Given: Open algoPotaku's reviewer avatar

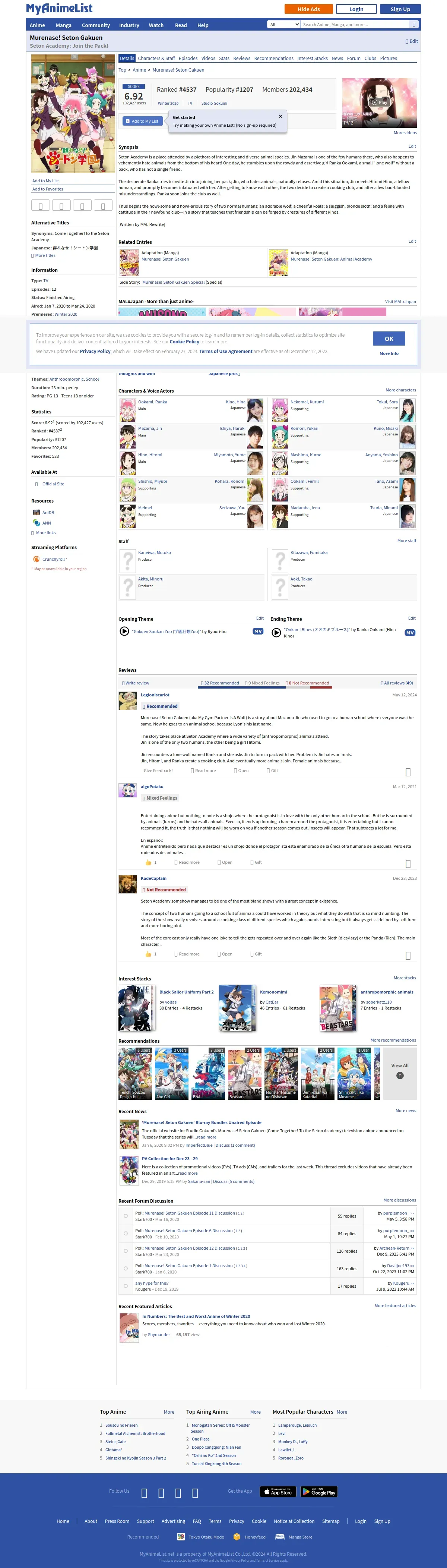Looking at the screenshot, I should [128, 790].
